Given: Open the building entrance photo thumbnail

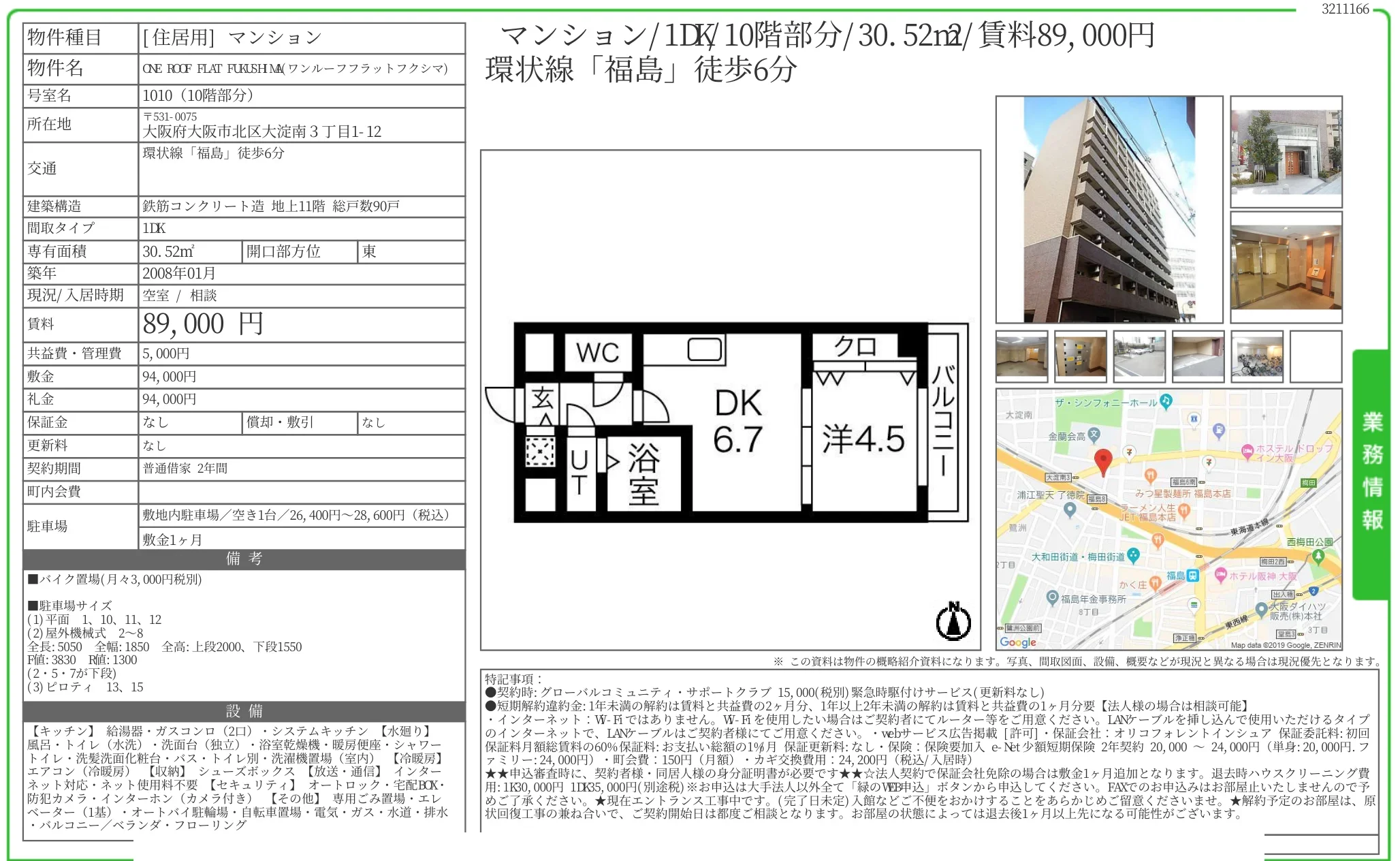Looking at the screenshot, I should 1286,152.
